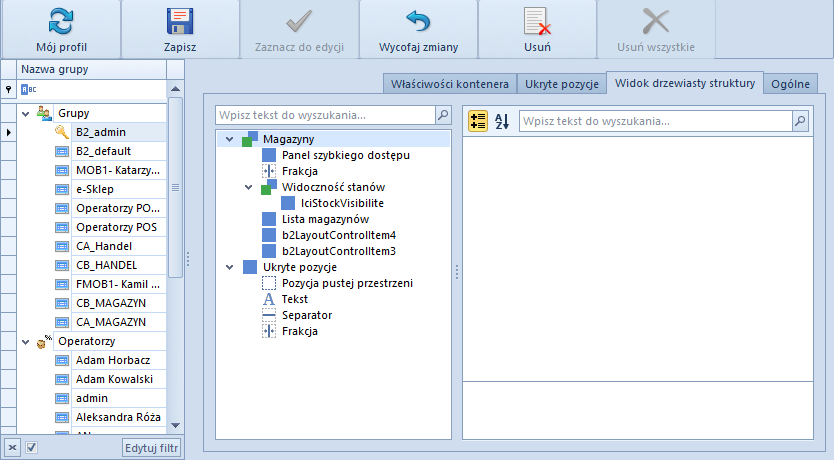
Task: Open the Ogólne tab
Action: click(790, 84)
